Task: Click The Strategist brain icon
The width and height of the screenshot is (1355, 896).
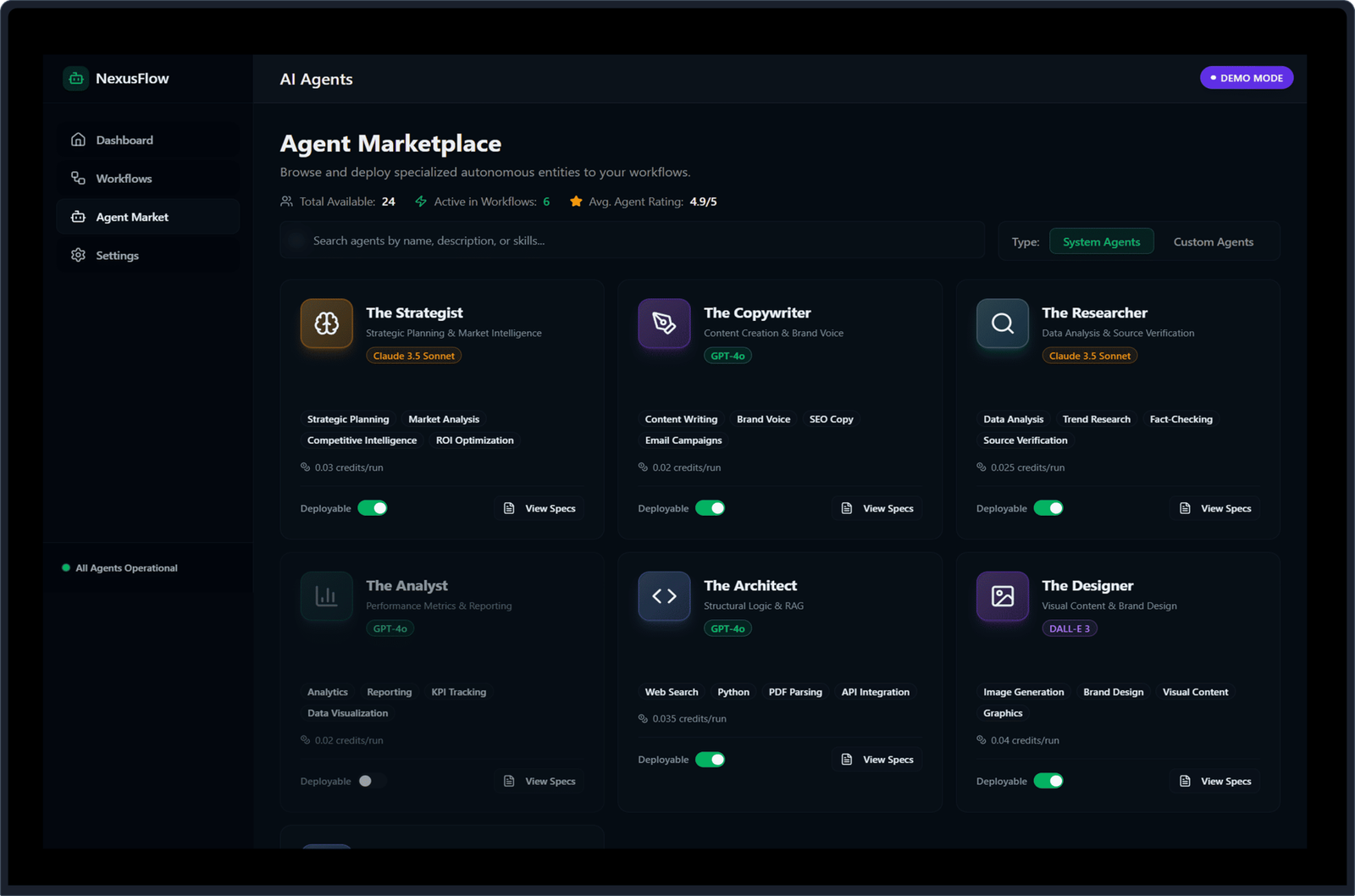Action: (327, 324)
